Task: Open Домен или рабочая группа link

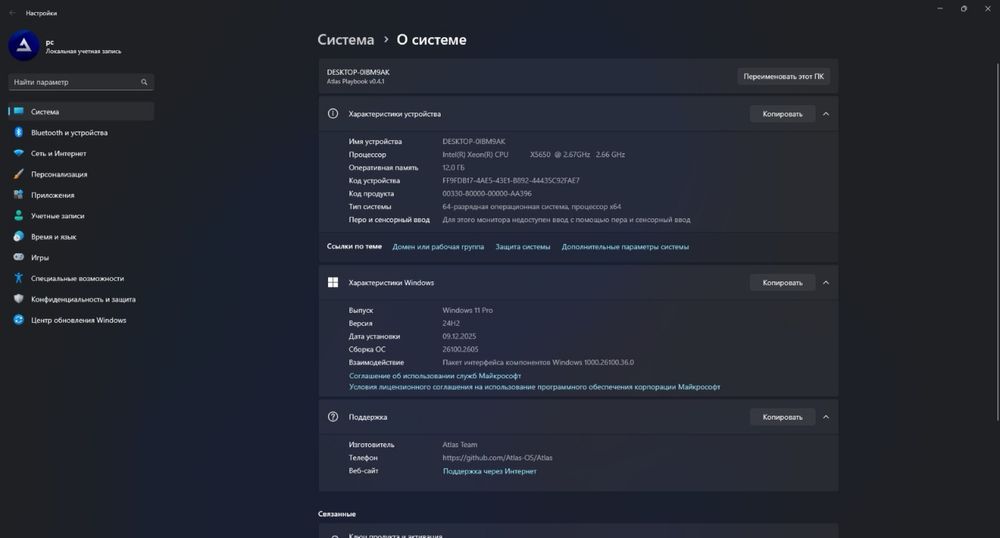Action: coord(438,246)
